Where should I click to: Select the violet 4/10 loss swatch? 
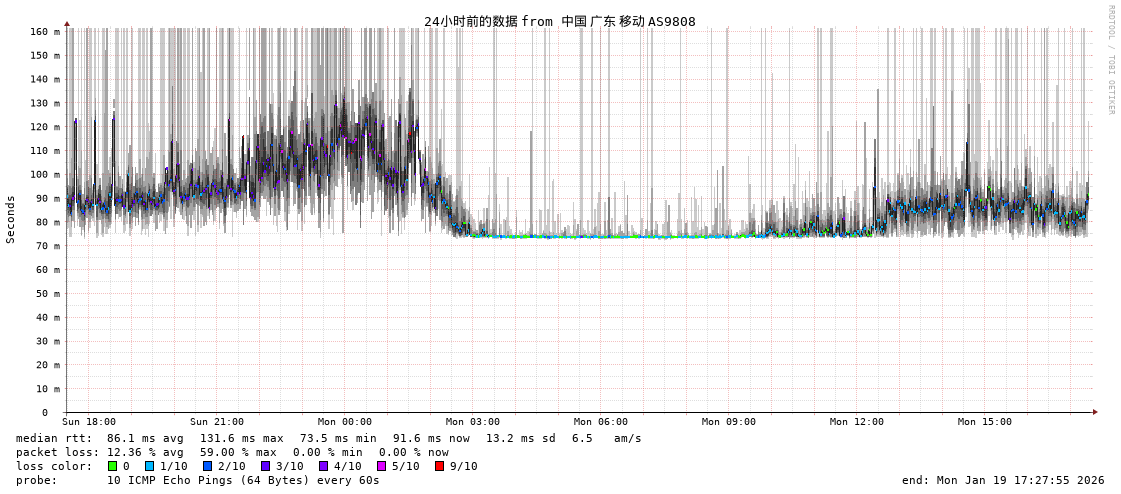323,466
